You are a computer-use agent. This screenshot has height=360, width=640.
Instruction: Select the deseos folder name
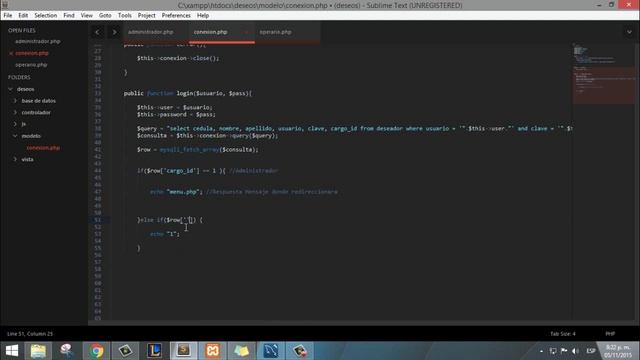[x=25, y=89]
